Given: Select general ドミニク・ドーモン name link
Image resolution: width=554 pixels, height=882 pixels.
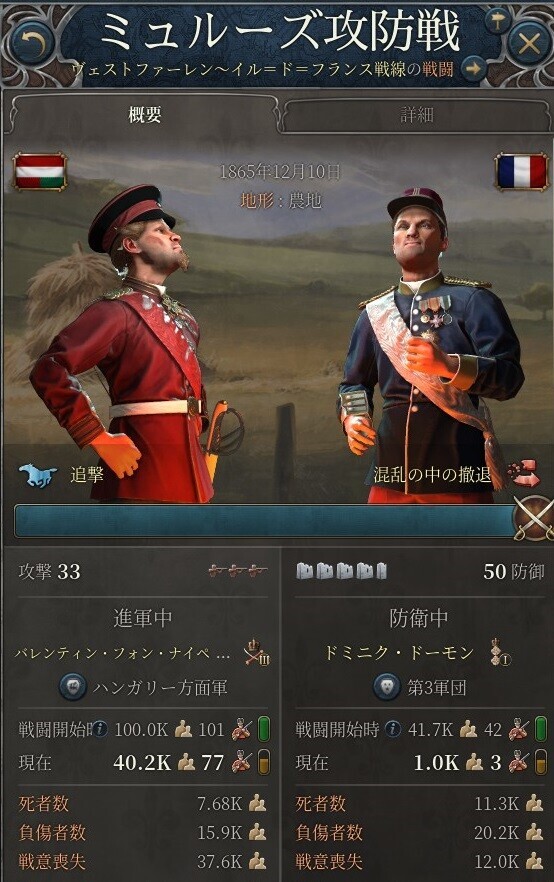Looking at the screenshot, I should (x=398, y=652).
